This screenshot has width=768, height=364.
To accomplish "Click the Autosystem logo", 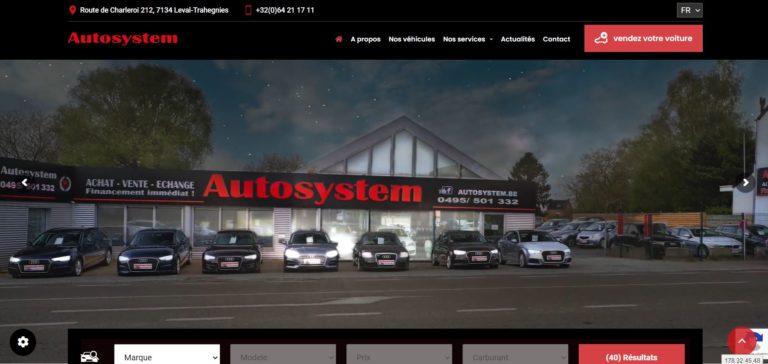I will click(122, 38).
